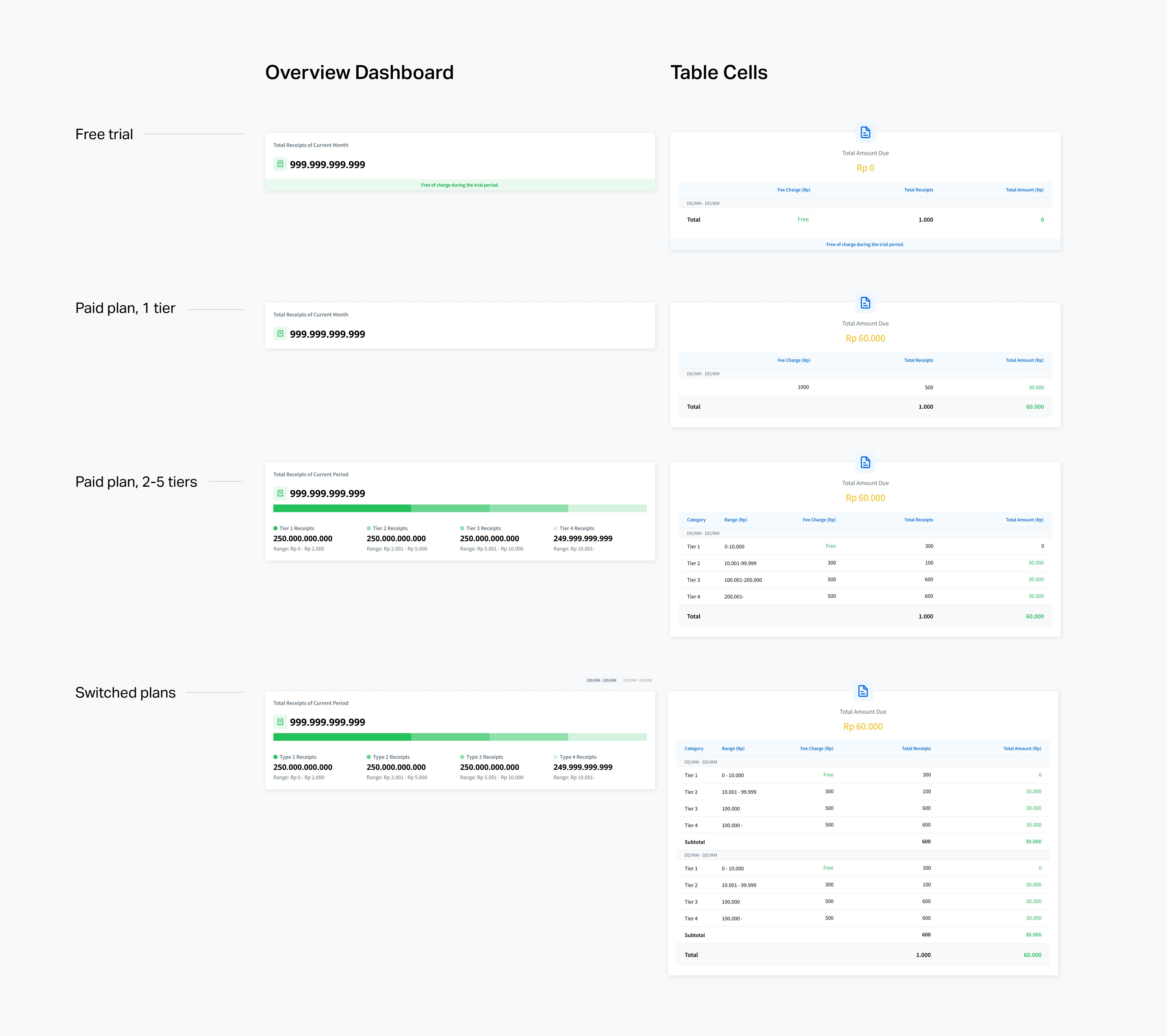
Task: Click the green 'Free of charge' banner in dashboard card
Action: (x=460, y=185)
